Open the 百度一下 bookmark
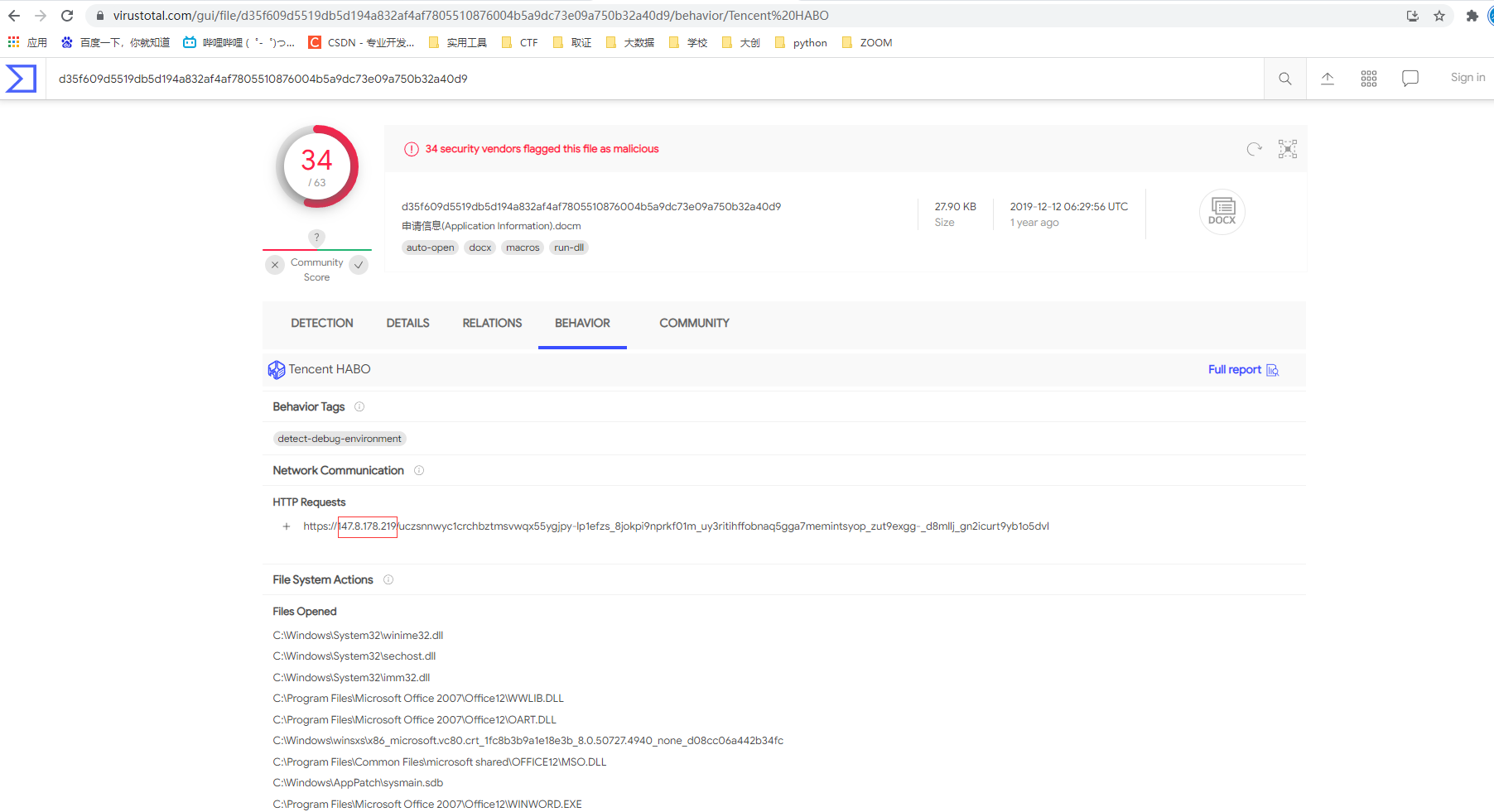This screenshot has height=812, width=1494. [x=115, y=42]
